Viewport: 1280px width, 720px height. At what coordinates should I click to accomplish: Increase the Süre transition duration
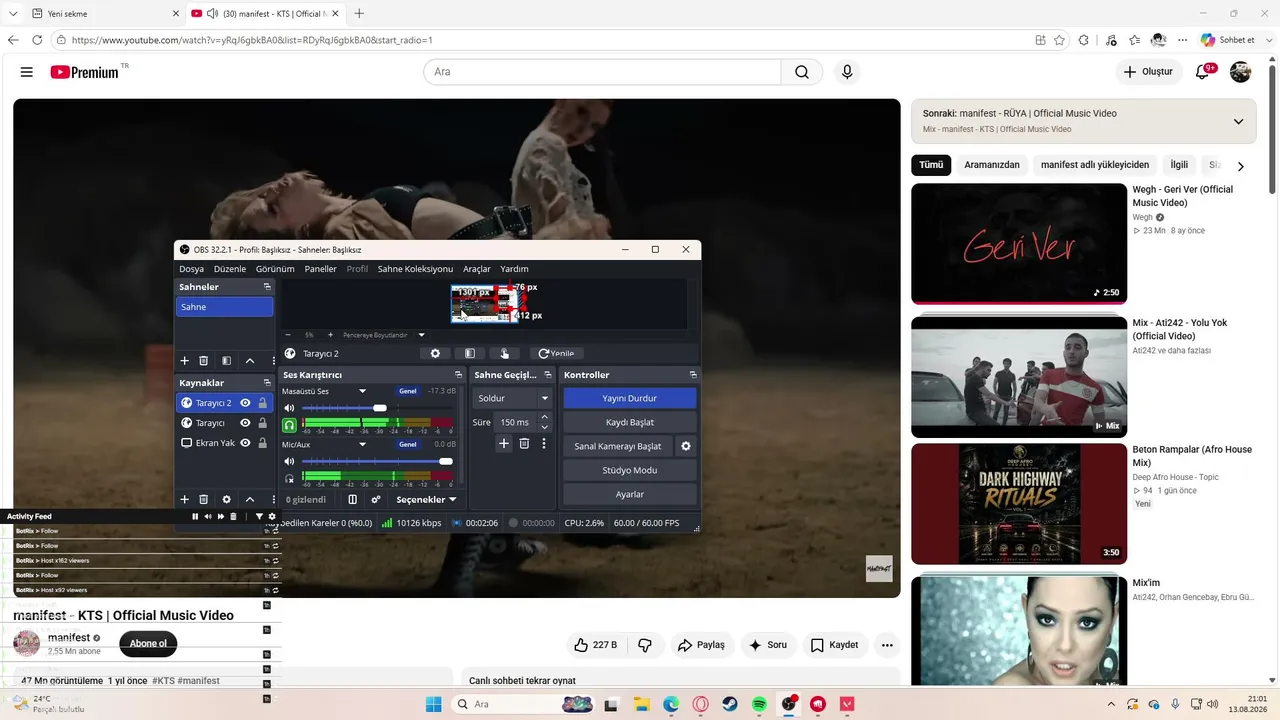pyautogui.click(x=545, y=417)
